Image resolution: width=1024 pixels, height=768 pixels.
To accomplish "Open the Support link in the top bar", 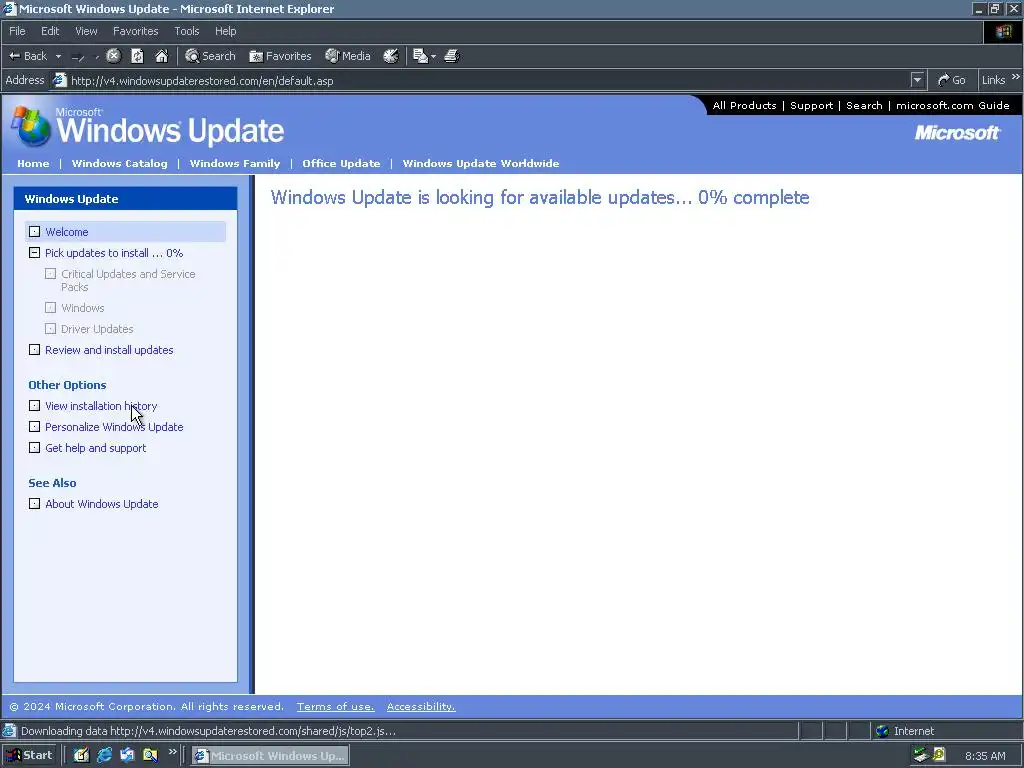I will pos(812,105).
